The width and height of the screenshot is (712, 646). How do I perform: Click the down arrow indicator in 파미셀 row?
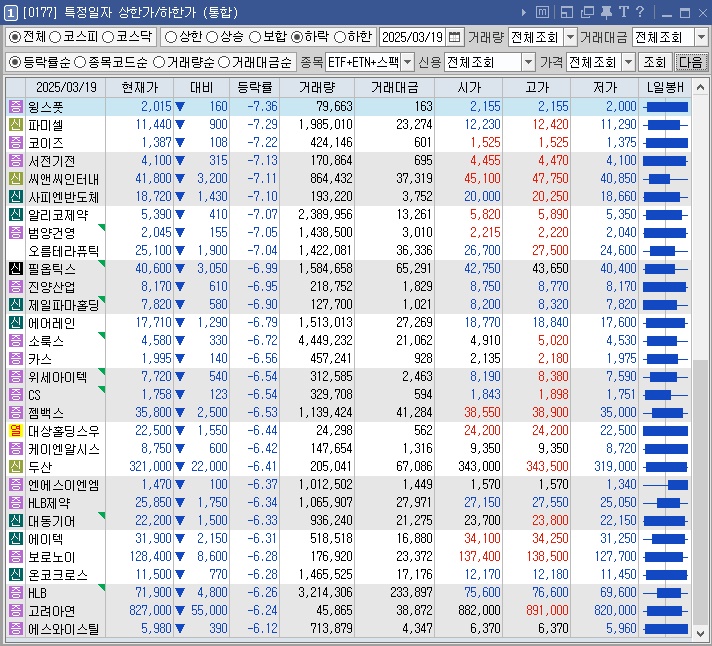(x=180, y=125)
